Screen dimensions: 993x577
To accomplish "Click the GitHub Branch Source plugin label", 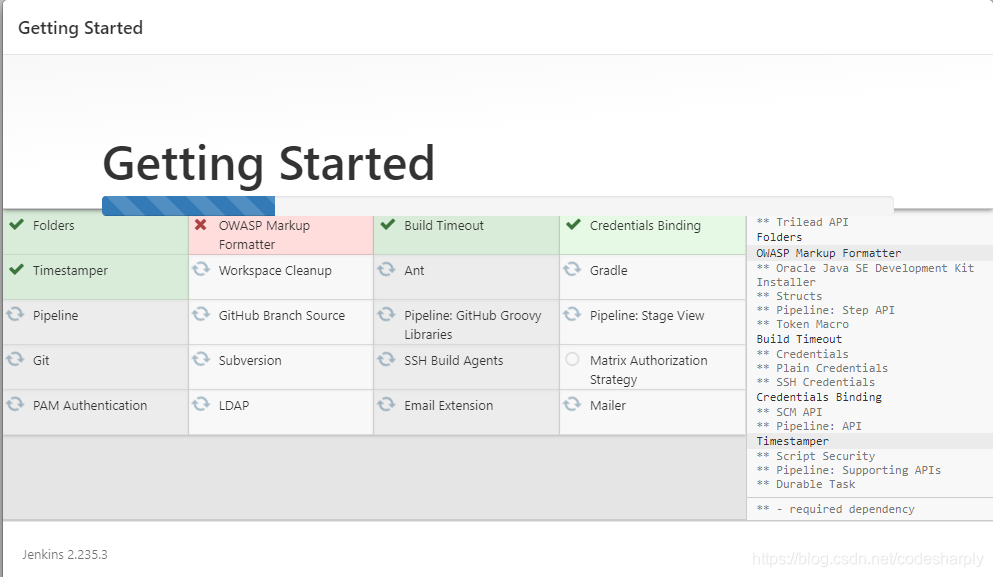I will [282, 315].
